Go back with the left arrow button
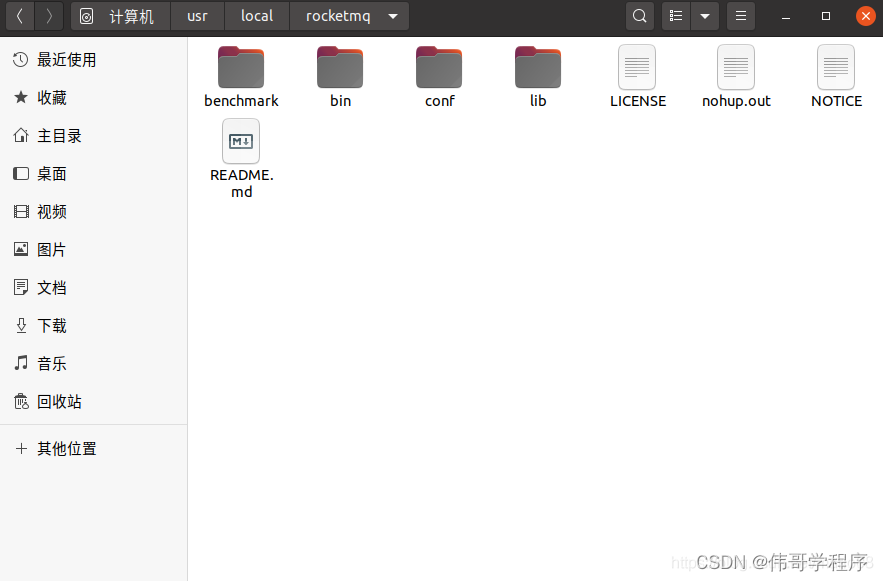 (x=20, y=16)
